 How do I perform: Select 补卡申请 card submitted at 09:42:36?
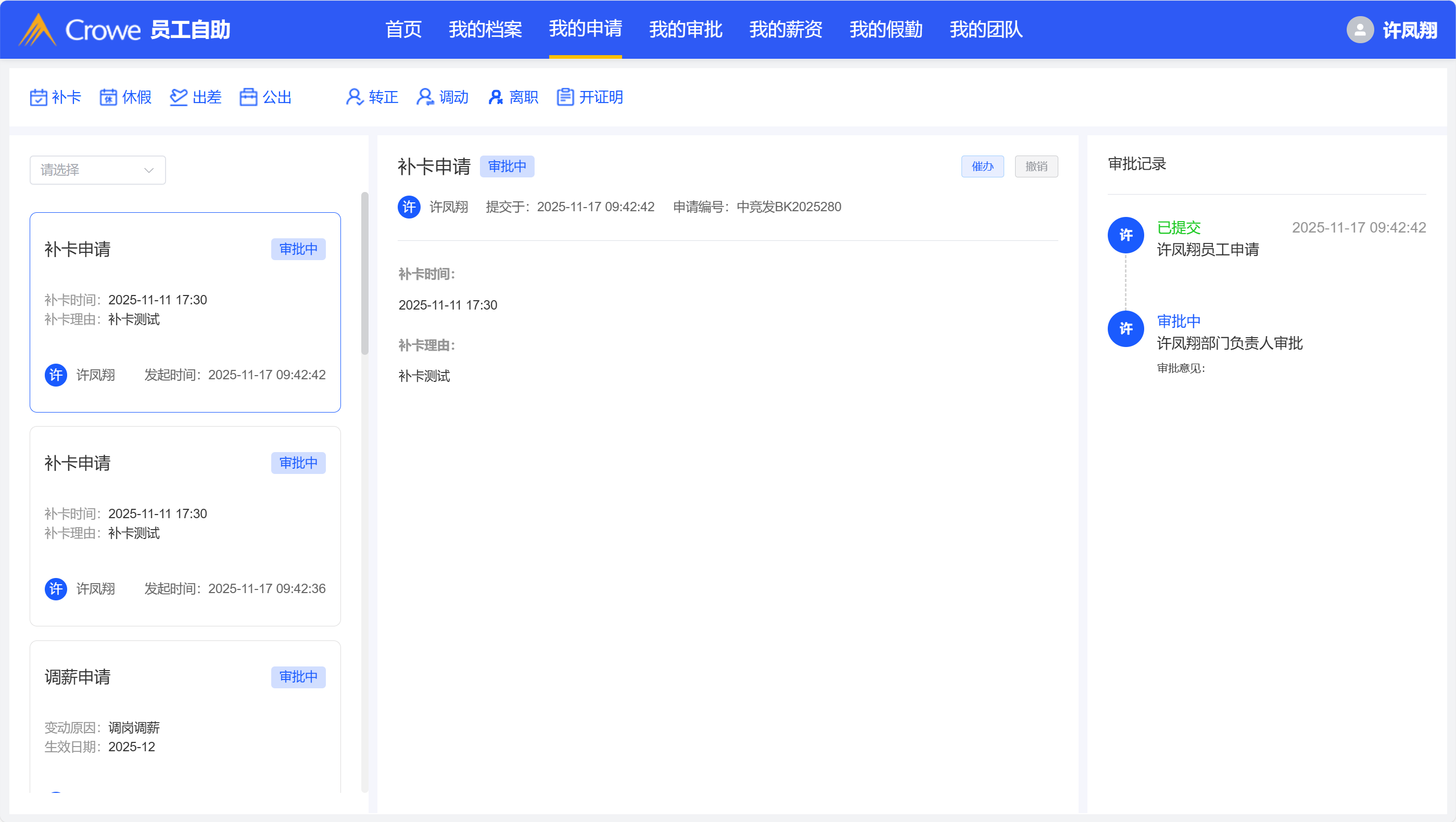185,525
